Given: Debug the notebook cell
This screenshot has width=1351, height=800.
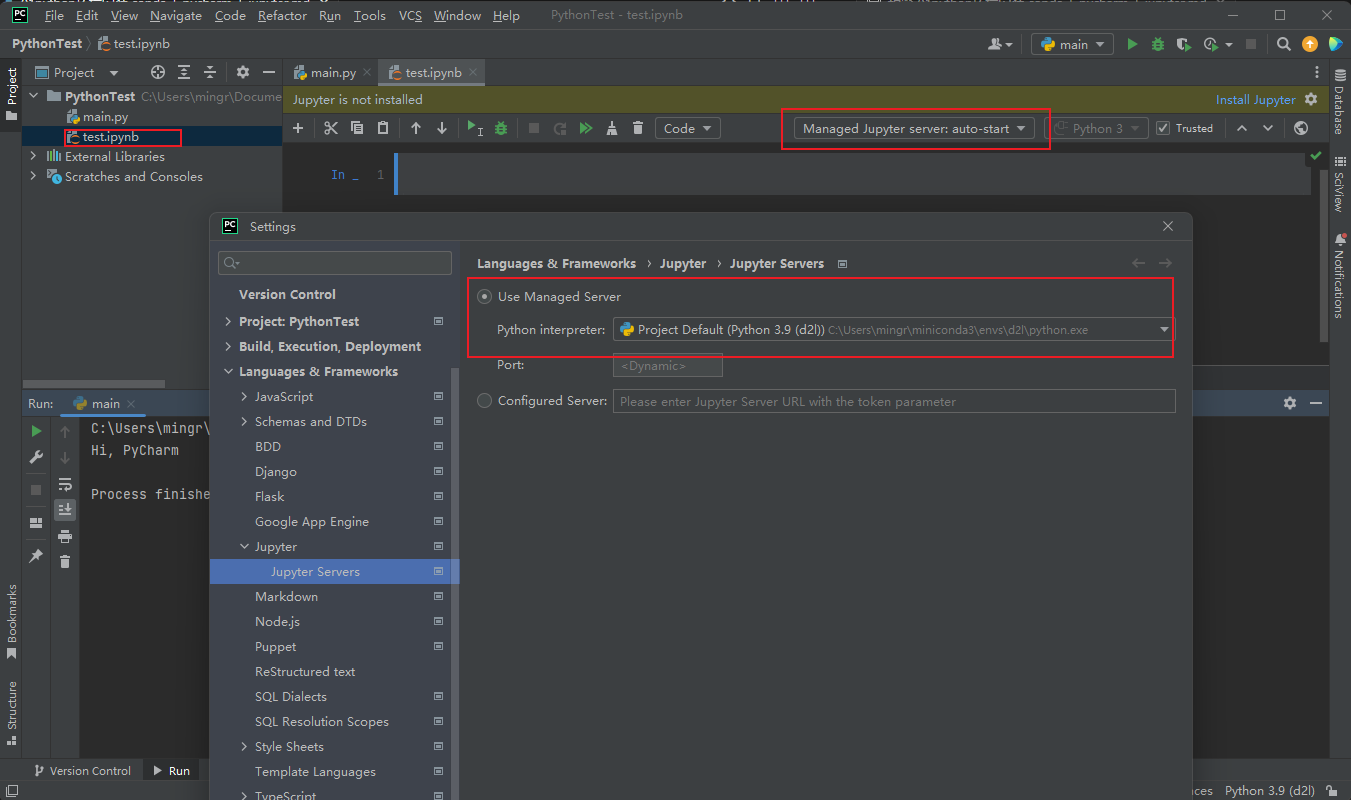Looking at the screenshot, I should [501, 128].
